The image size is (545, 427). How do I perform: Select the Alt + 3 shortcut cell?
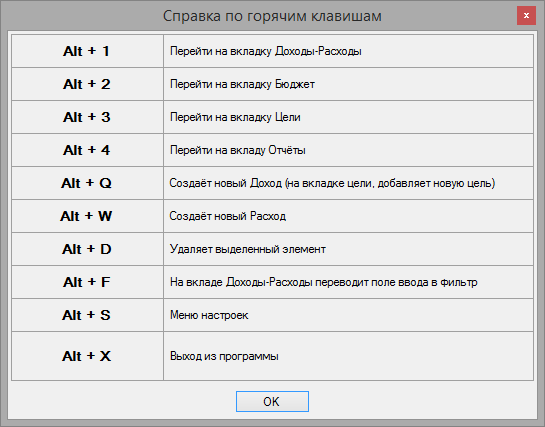point(87,117)
